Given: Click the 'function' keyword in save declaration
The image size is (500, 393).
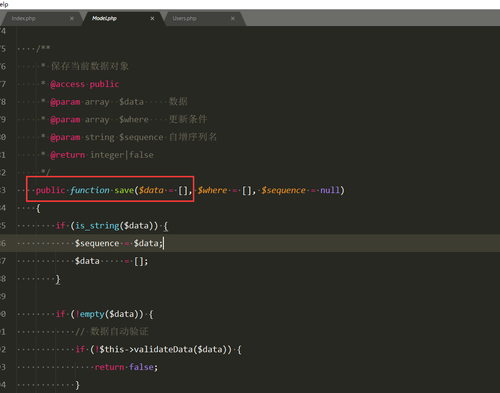Looking at the screenshot, I should tap(90, 190).
